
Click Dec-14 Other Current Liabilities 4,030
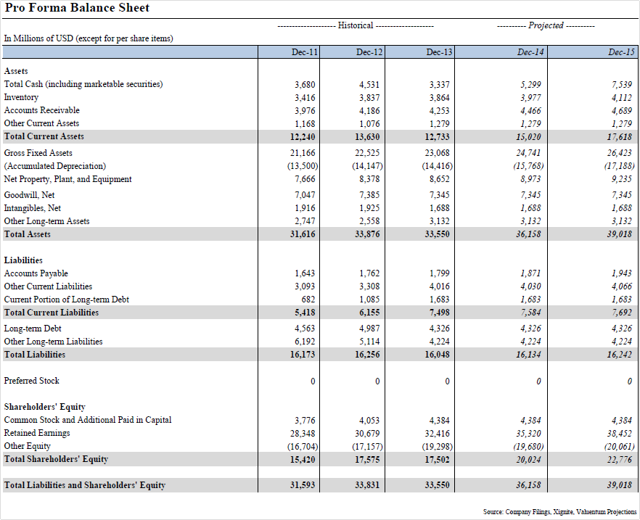click(531, 287)
